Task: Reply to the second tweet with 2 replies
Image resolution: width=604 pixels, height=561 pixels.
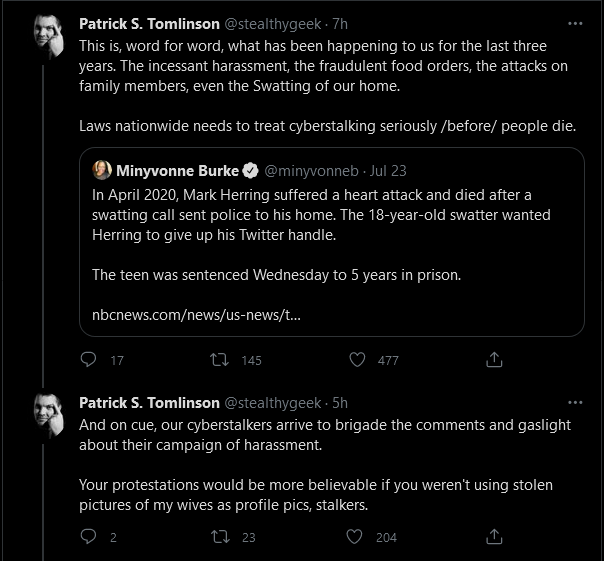Action: tap(88, 536)
